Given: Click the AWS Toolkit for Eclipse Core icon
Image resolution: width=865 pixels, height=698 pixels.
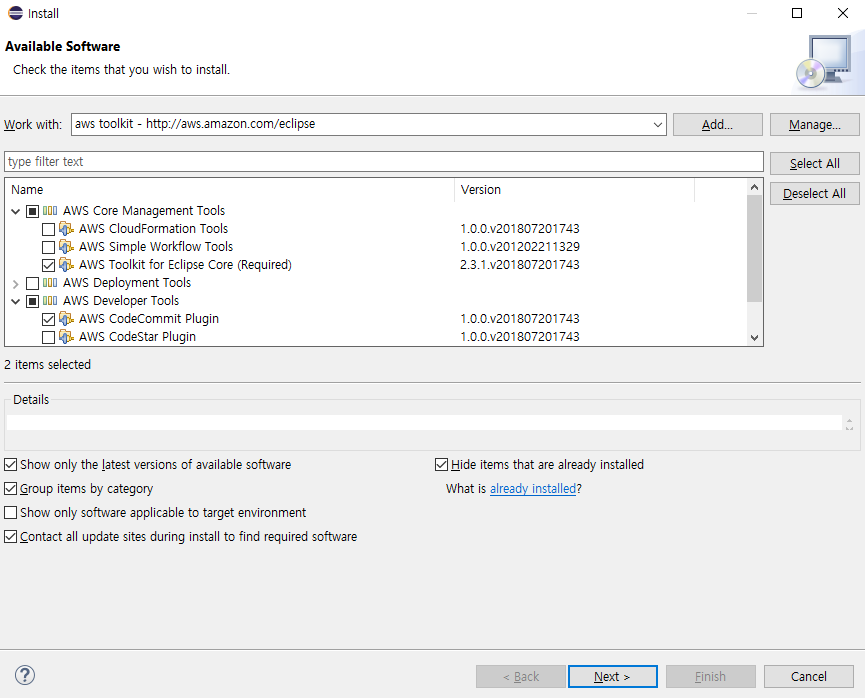Looking at the screenshot, I should click(66, 265).
